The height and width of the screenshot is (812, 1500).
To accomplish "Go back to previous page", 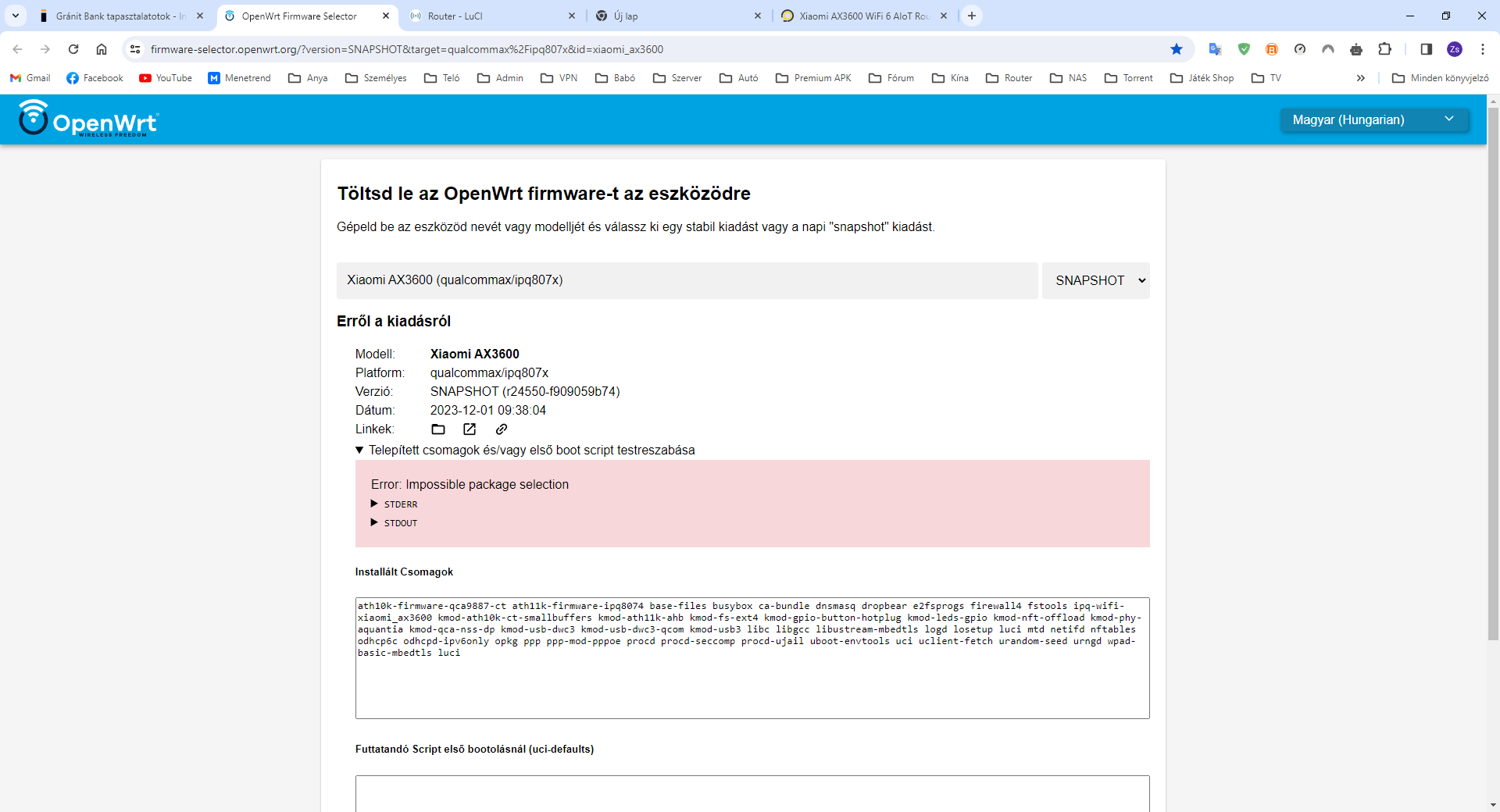I will pos(17,49).
